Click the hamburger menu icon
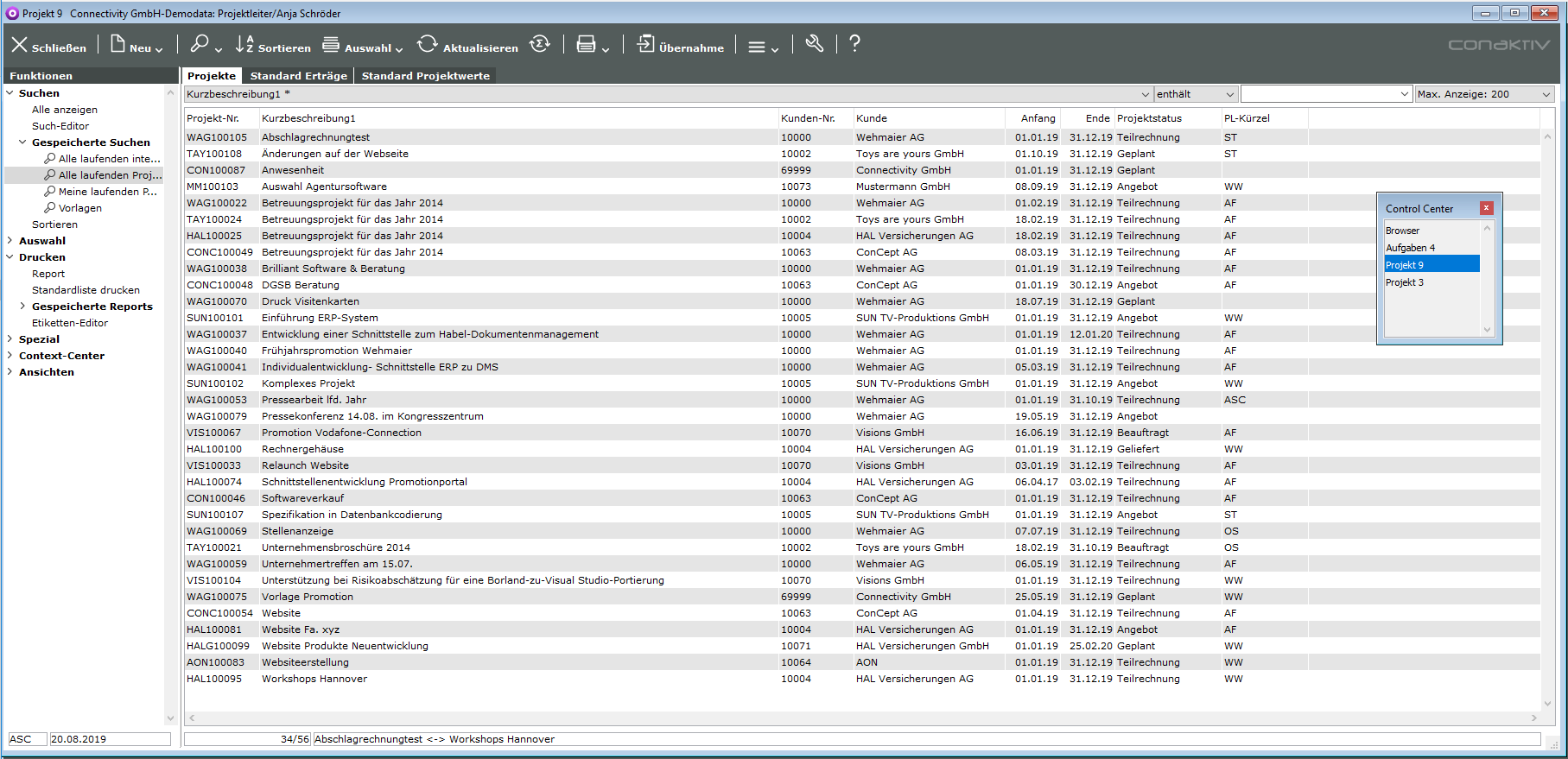The width and height of the screenshot is (1568, 759). click(x=757, y=47)
